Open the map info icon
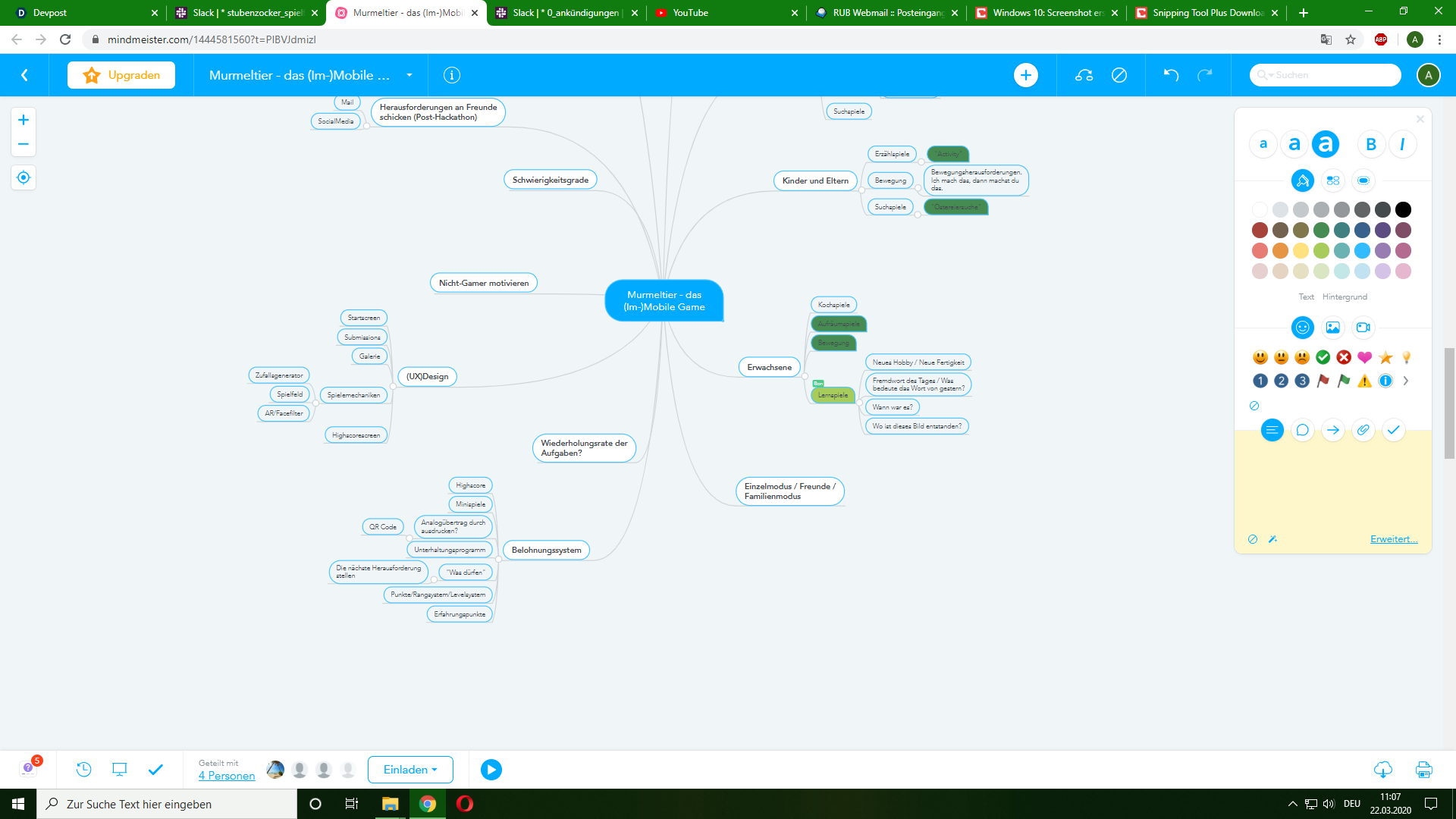This screenshot has width=1456, height=819. 452,75
